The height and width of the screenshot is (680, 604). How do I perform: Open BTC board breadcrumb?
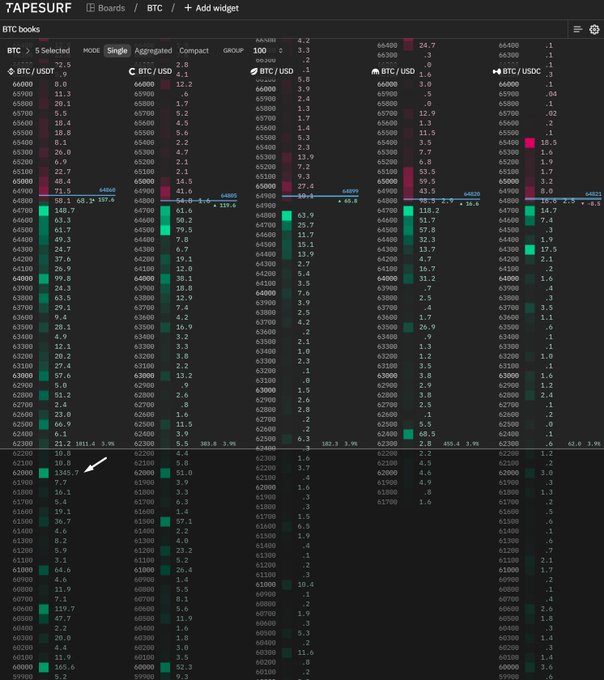click(x=154, y=8)
